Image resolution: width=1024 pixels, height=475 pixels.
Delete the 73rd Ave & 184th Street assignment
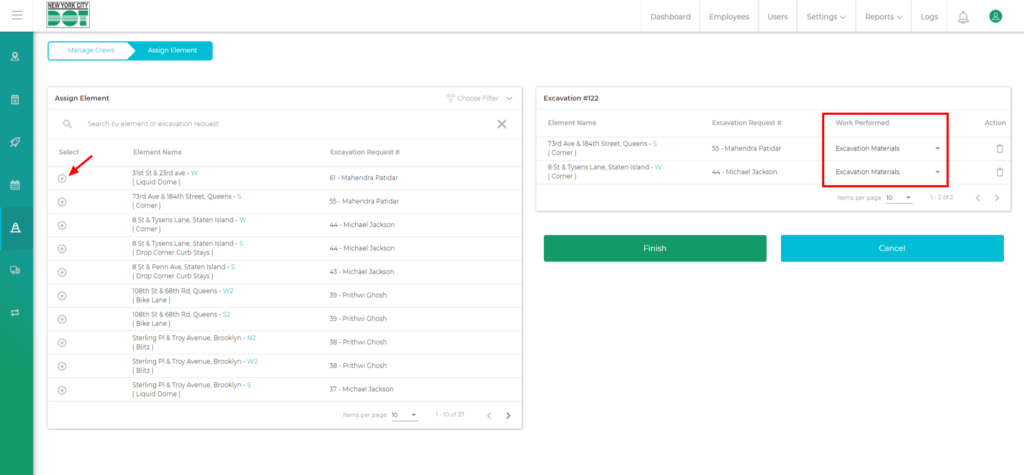tap(998, 148)
